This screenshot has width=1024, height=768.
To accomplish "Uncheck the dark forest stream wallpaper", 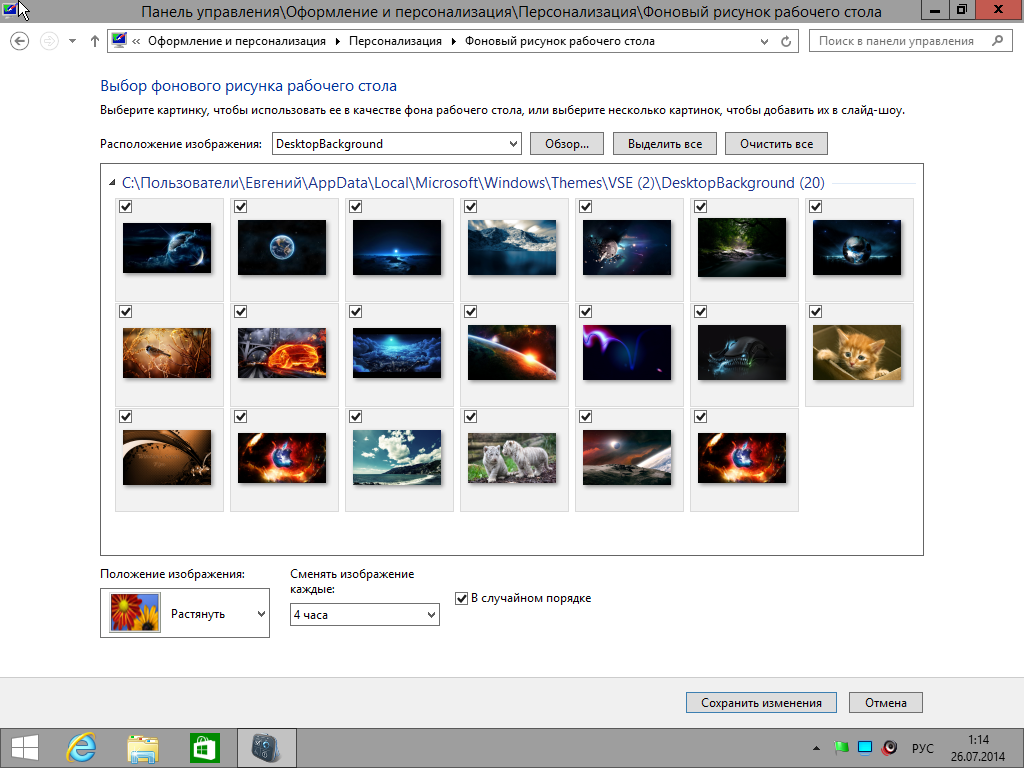I will click(700, 206).
